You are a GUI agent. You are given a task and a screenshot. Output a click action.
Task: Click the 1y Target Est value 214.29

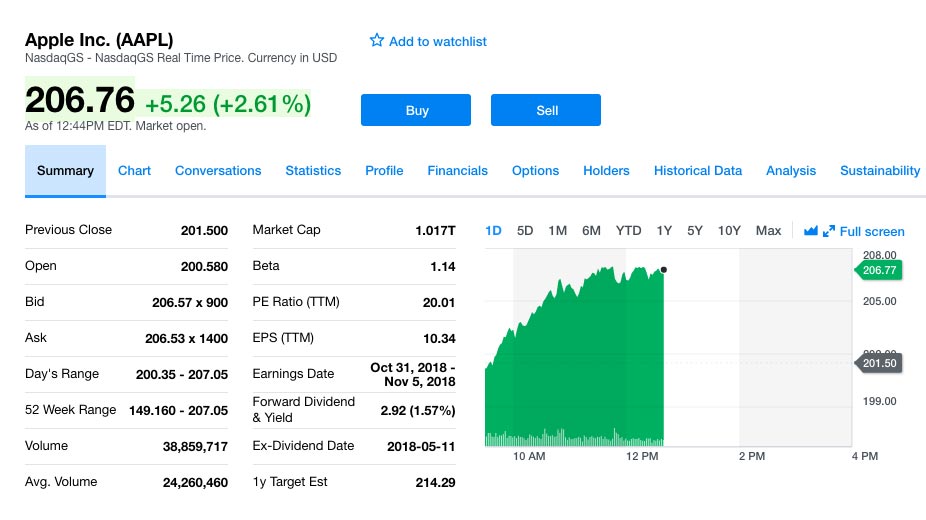point(435,482)
